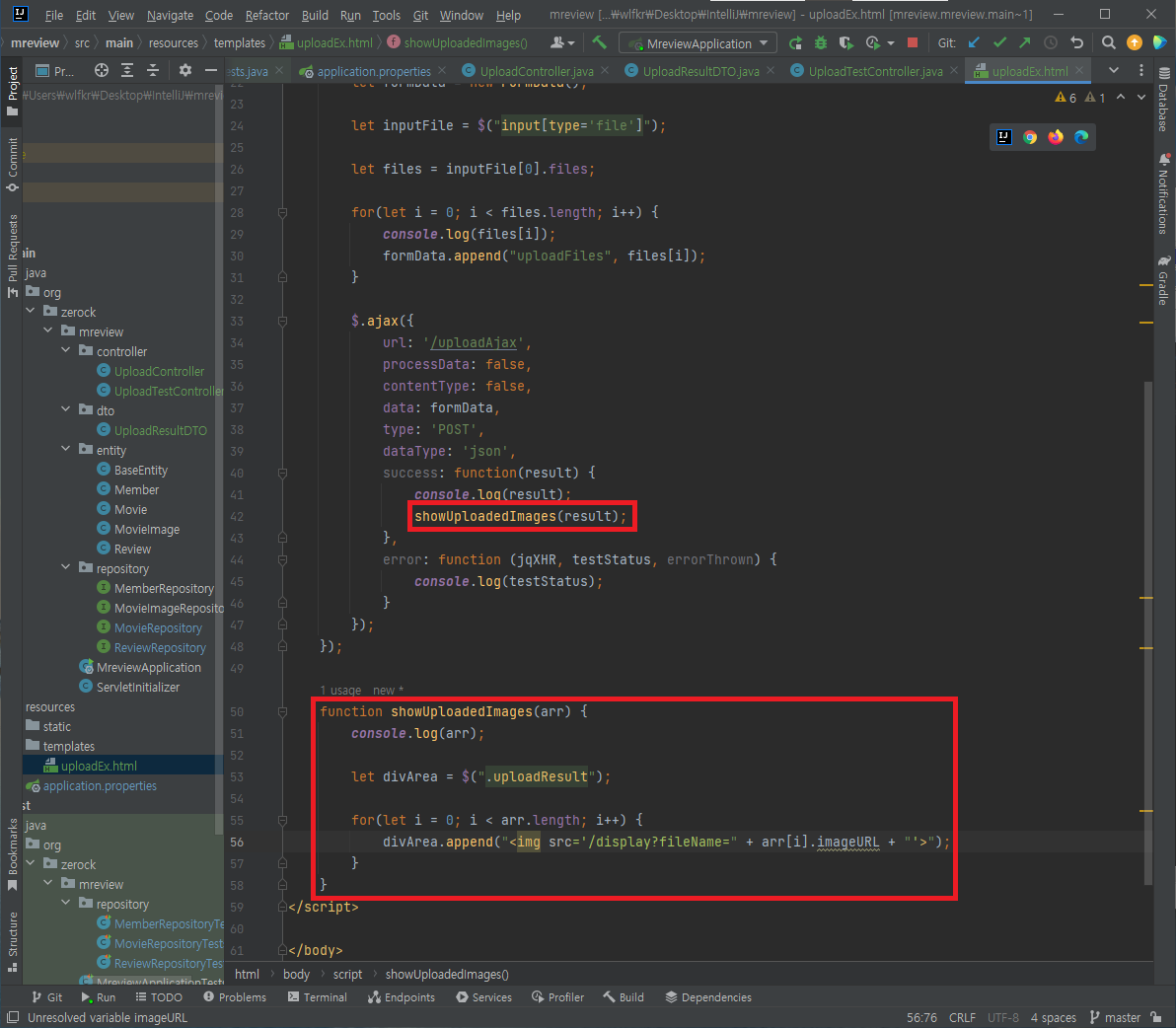Toggle the Database tool window
Image resolution: width=1176 pixels, height=1028 pixels.
click(1164, 99)
